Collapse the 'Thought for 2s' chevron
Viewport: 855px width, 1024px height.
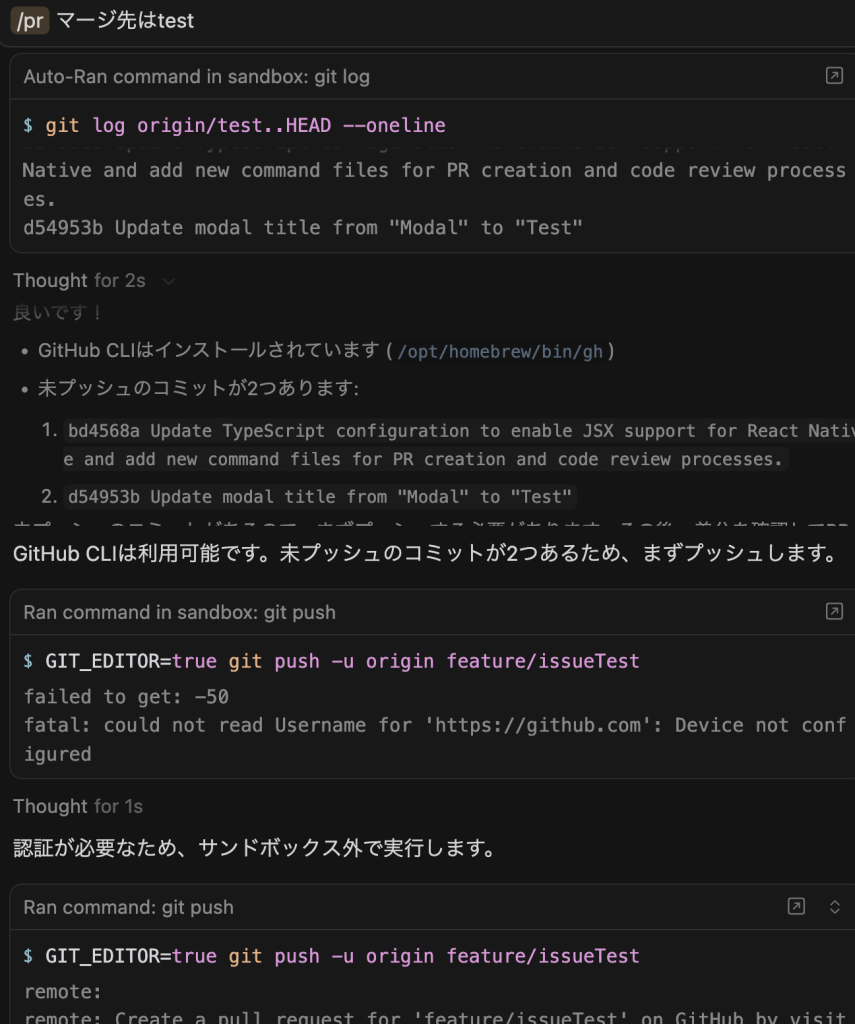[x=168, y=281]
